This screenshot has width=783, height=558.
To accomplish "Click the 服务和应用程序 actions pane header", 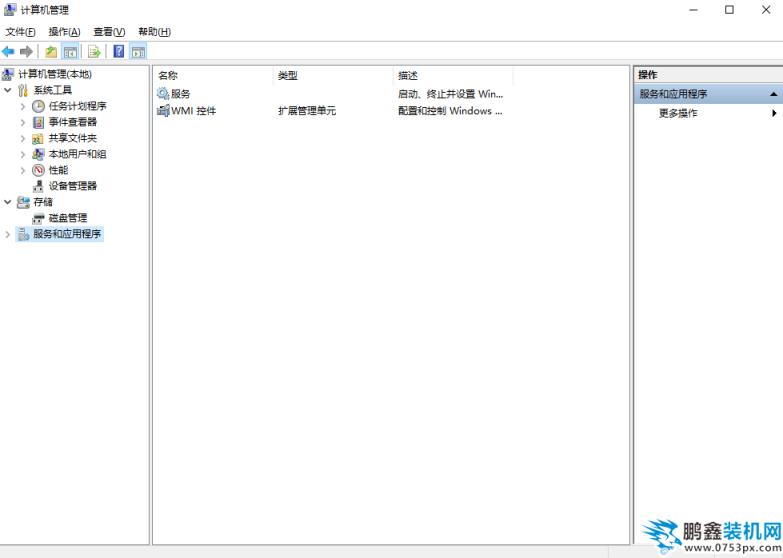I will click(x=708, y=94).
